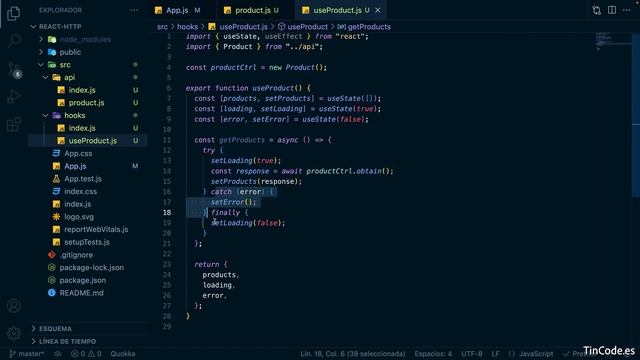Click the code minimap overview
This screenshot has height=360, width=640.
coord(612,41)
